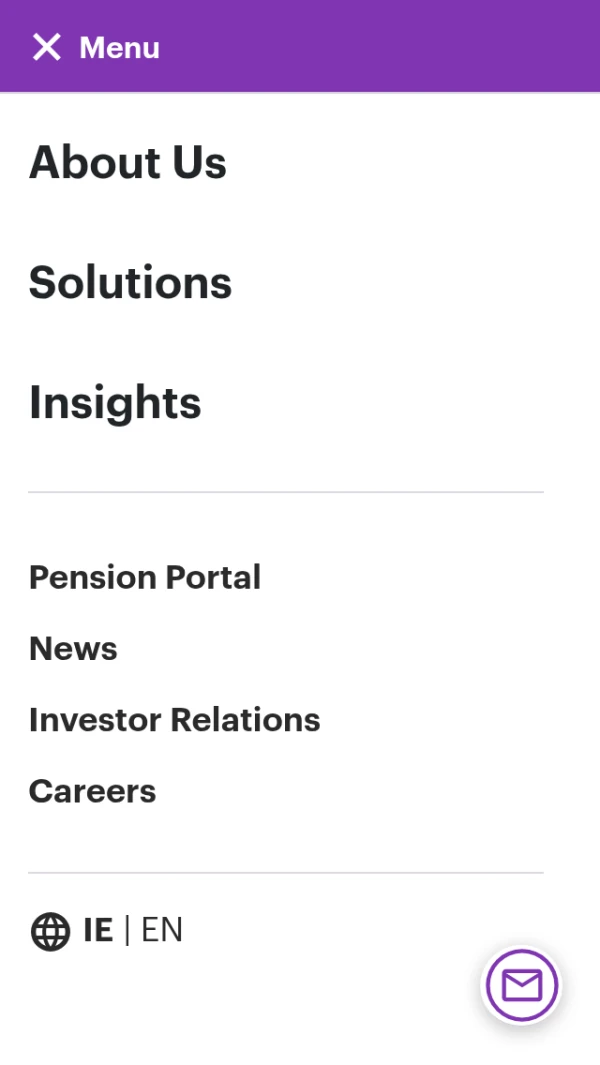
Task: Go to the Insights section
Action: point(115,403)
